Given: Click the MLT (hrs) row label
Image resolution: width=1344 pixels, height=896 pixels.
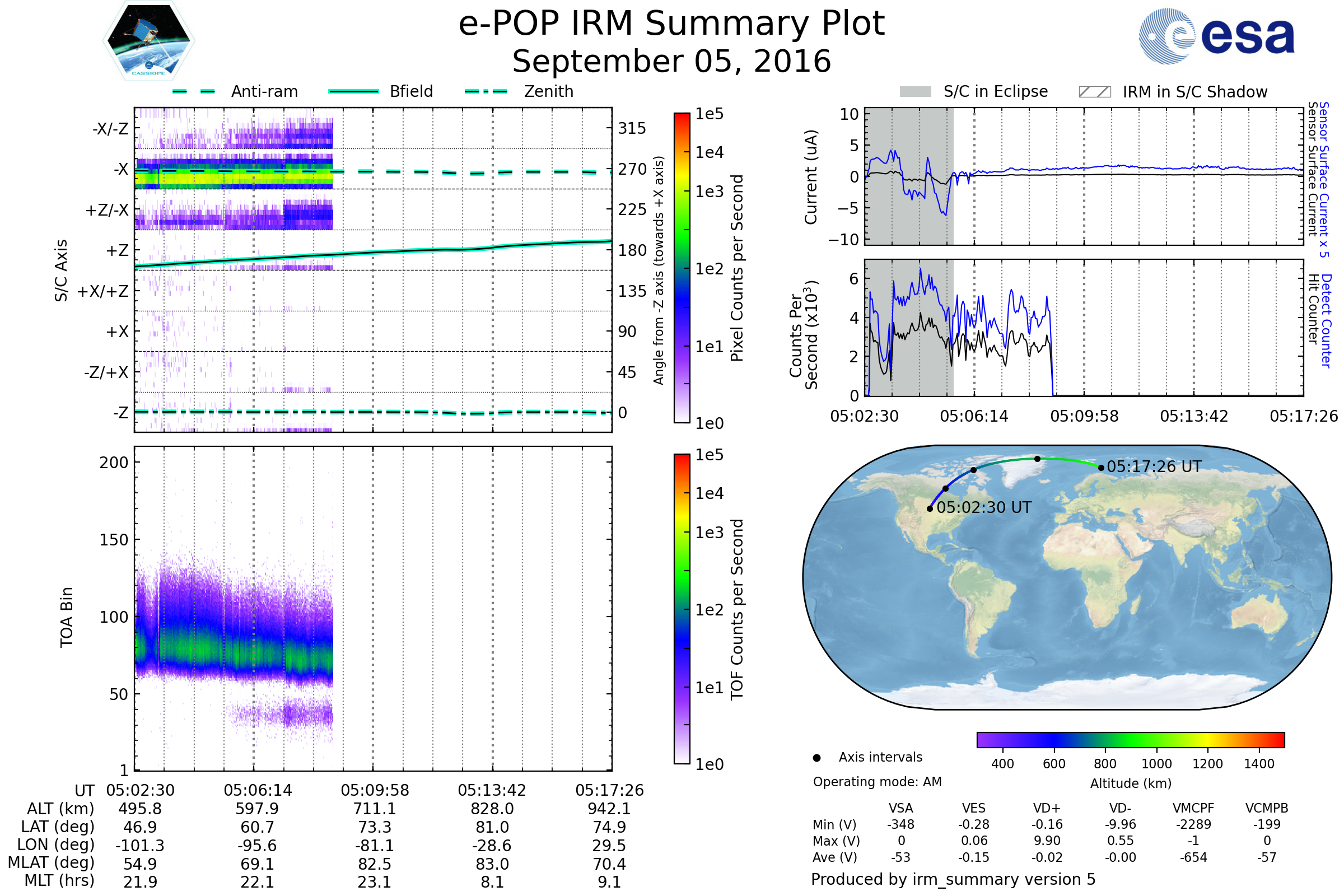Looking at the screenshot, I should (59, 880).
